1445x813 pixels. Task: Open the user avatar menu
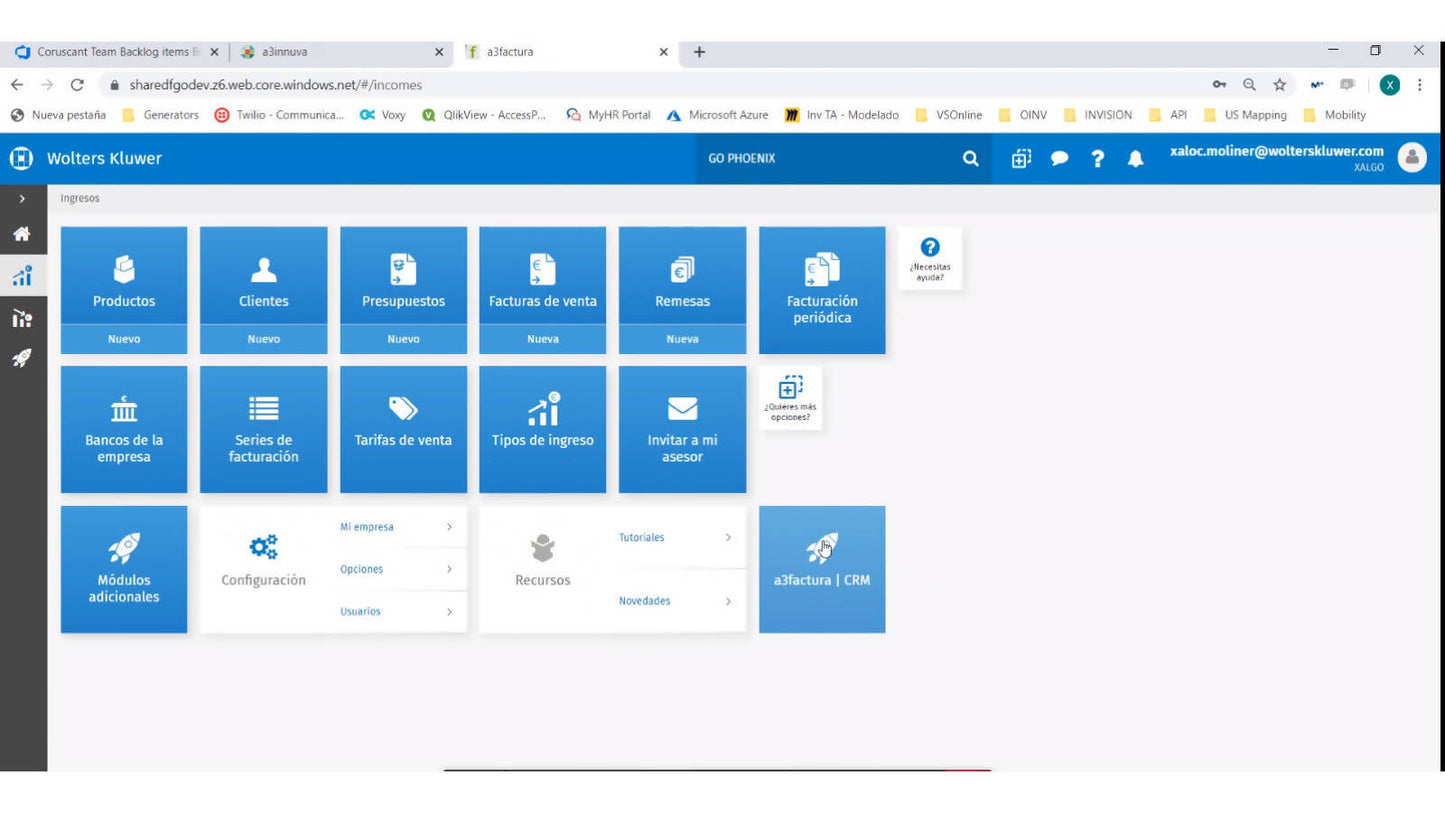tap(1412, 157)
